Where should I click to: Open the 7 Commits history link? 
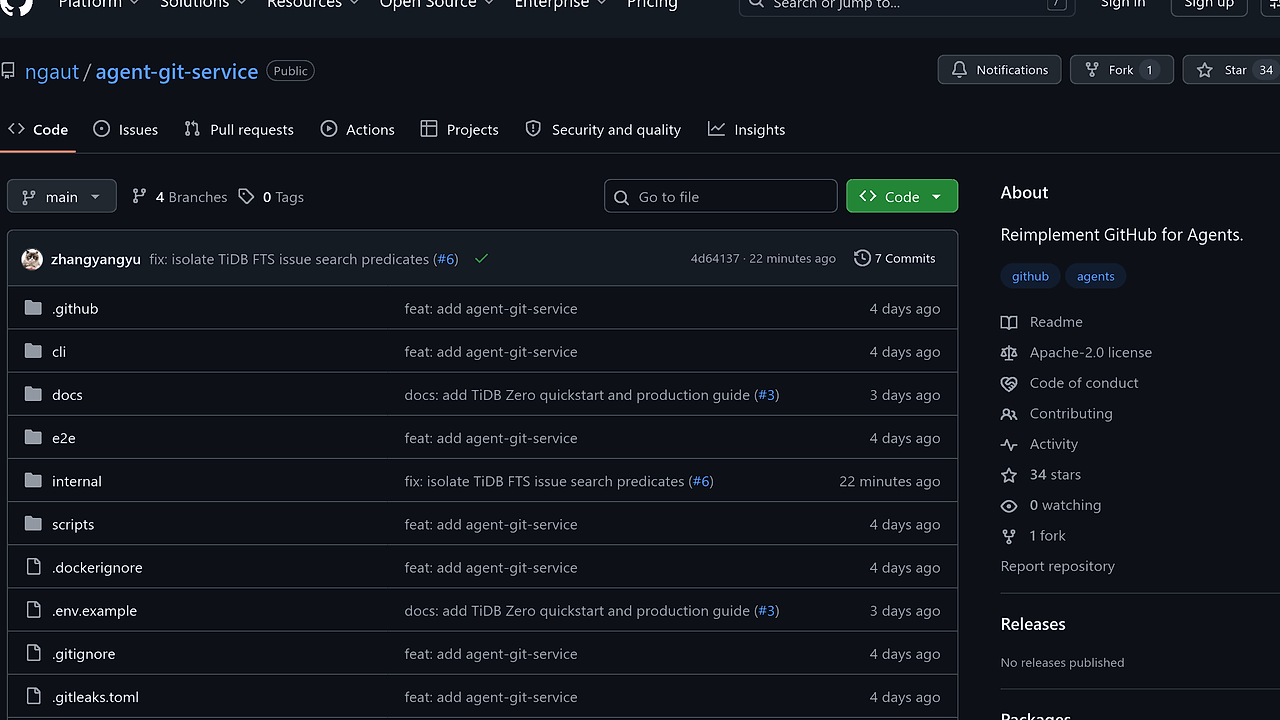pos(895,258)
